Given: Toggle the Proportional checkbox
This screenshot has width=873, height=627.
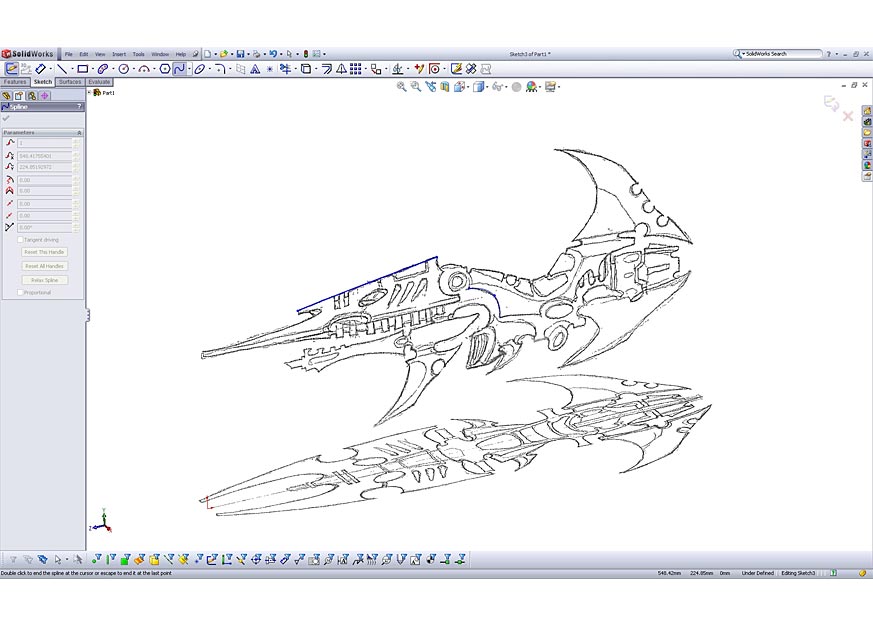Looking at the screenshot, I should tap(21, 292).
